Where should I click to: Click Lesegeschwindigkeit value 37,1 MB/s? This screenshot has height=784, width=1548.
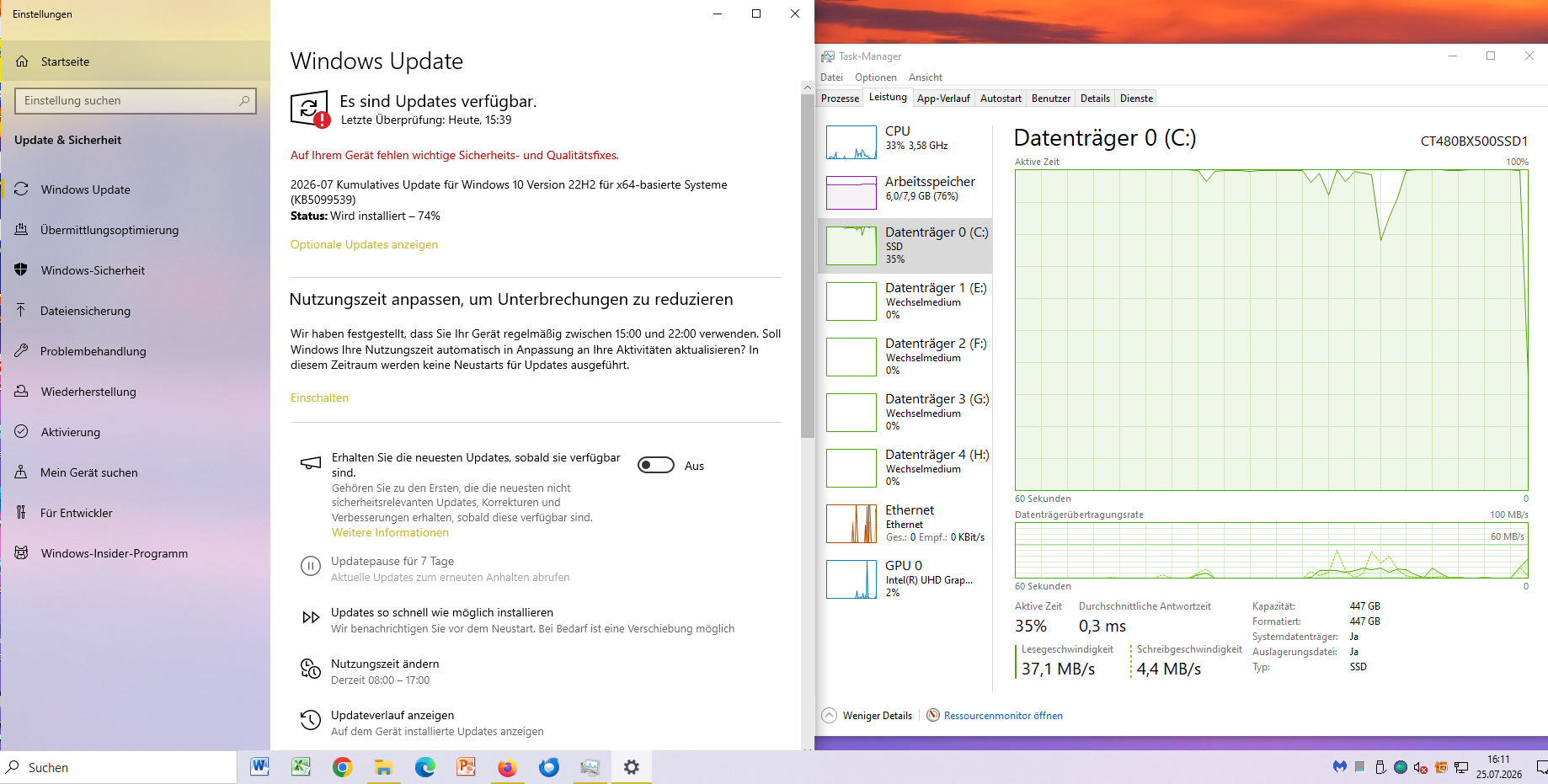pyautogui.click(x=1058, y=669)
